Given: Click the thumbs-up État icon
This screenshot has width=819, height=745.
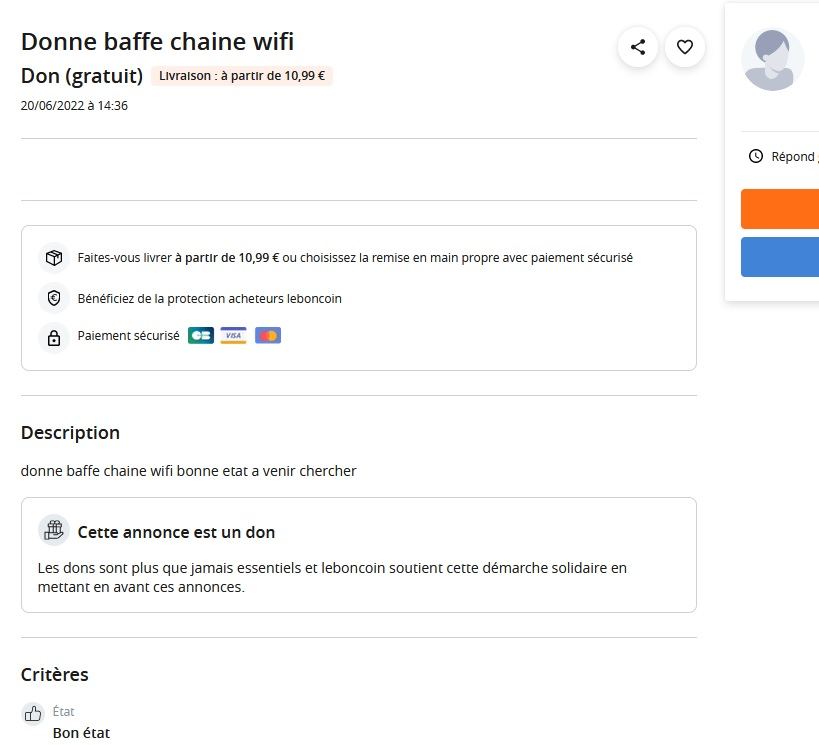Looking at the screenshot, I should (x=33, y=713).
